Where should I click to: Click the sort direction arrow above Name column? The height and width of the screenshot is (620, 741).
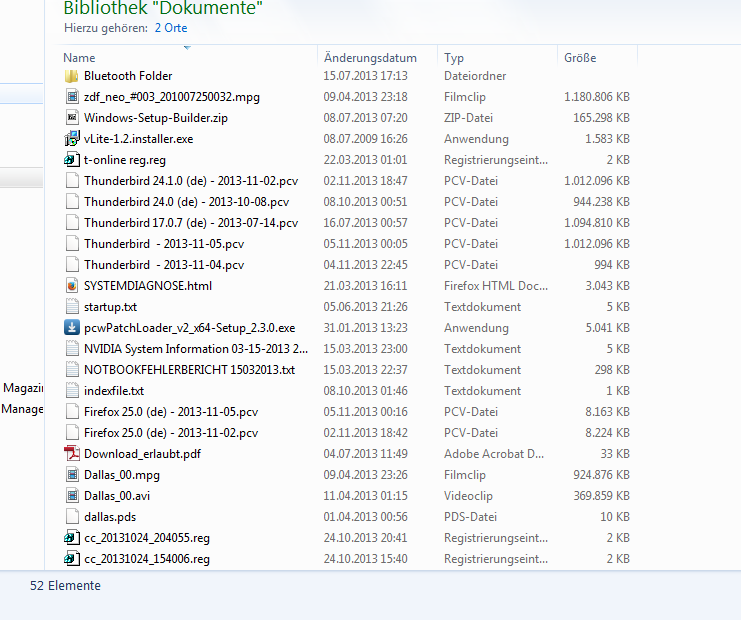(187, 48)
